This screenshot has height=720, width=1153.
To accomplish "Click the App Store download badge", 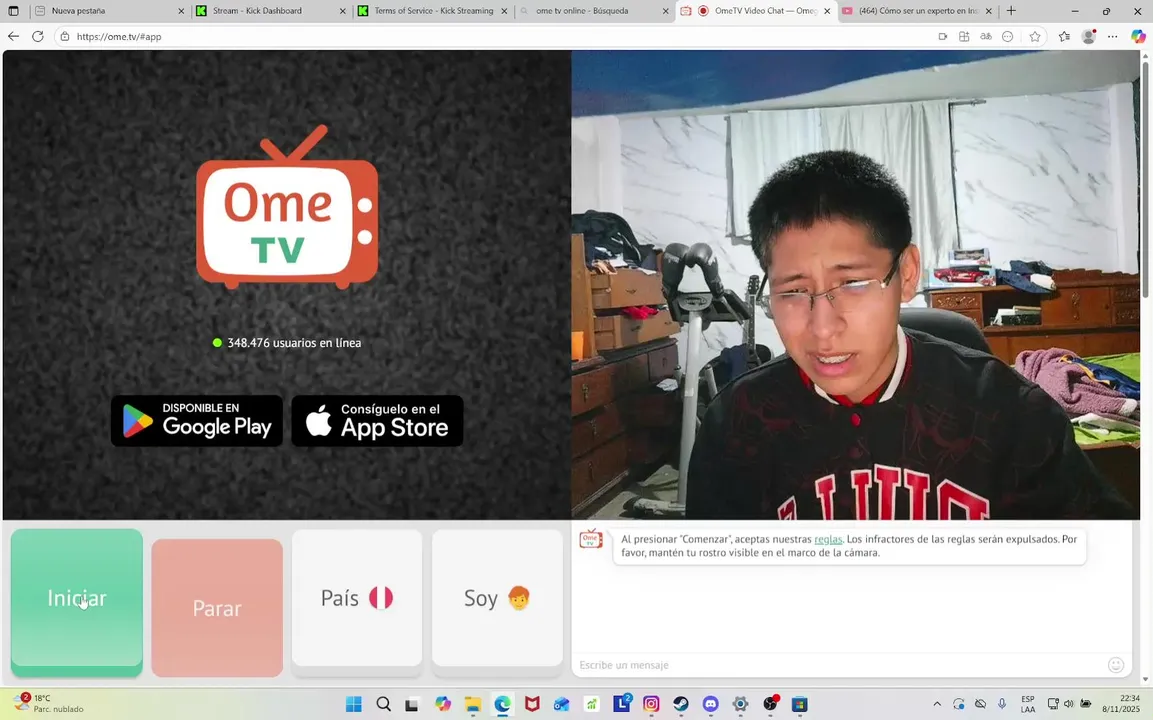I will pos(377,421).
